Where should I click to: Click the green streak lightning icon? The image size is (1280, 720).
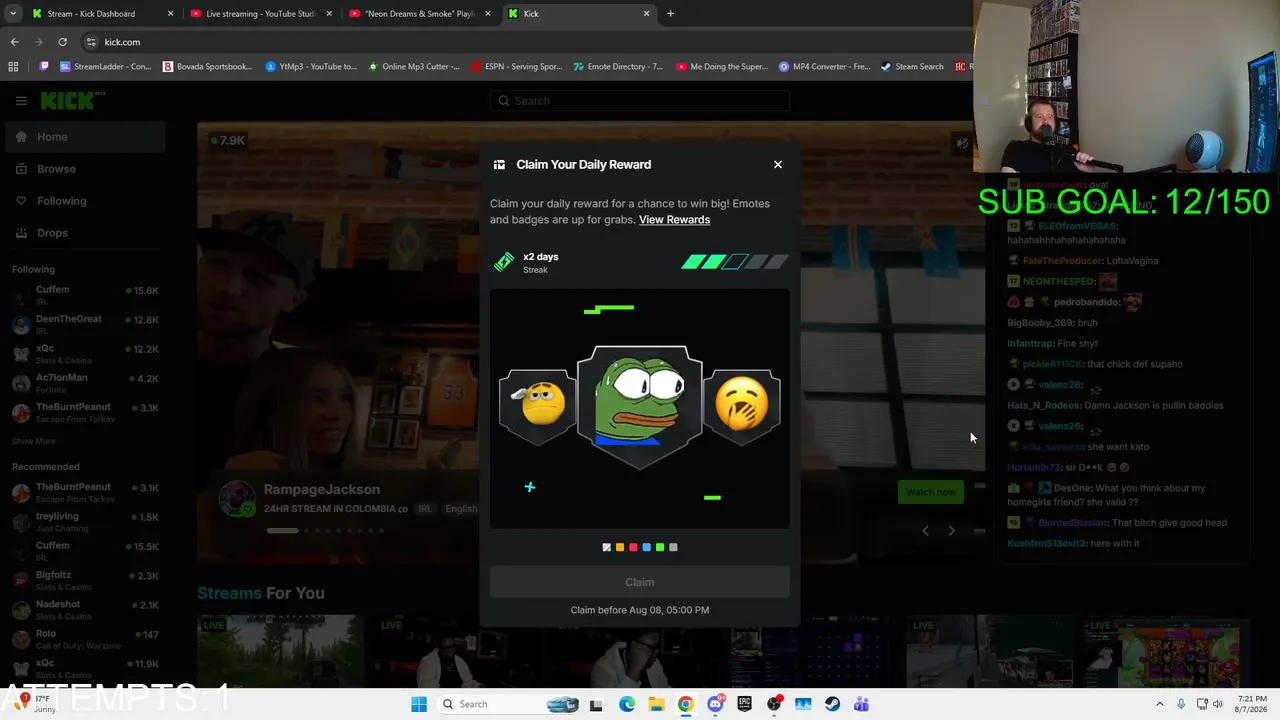tap(504, 262)
